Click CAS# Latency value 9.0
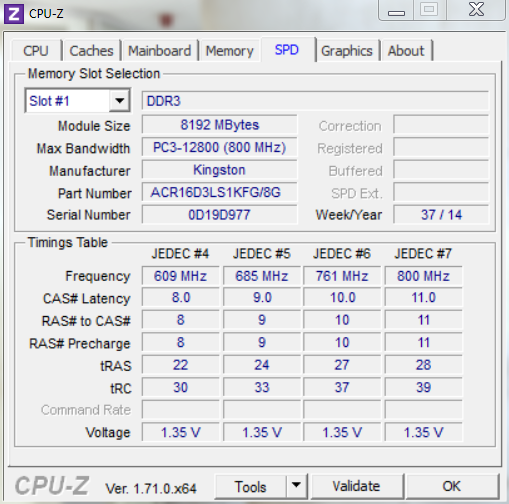This screenshot has width=509, height=504. click(x=262, y=297)
